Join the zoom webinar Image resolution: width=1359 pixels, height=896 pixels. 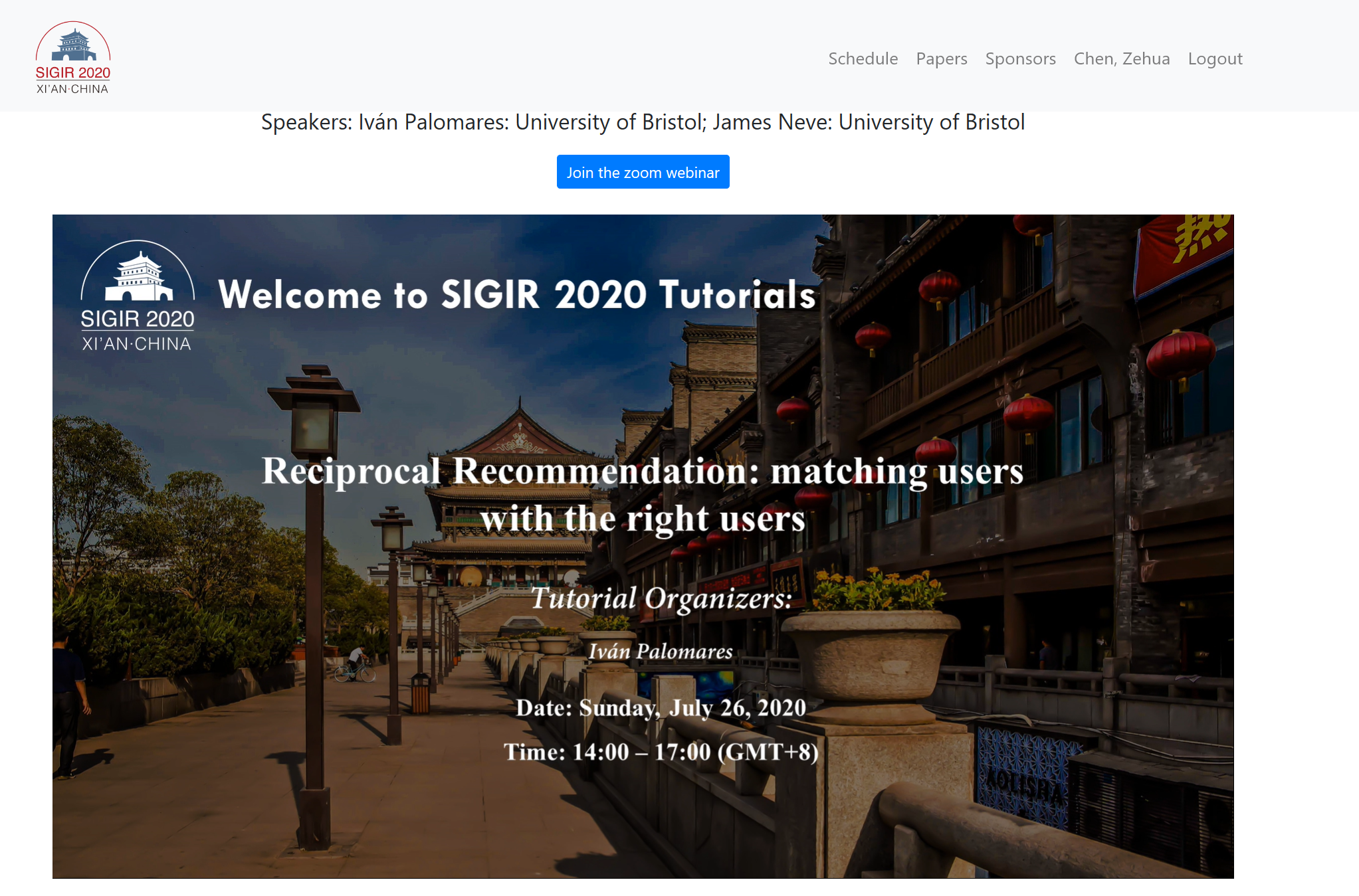tap(643, 172)
